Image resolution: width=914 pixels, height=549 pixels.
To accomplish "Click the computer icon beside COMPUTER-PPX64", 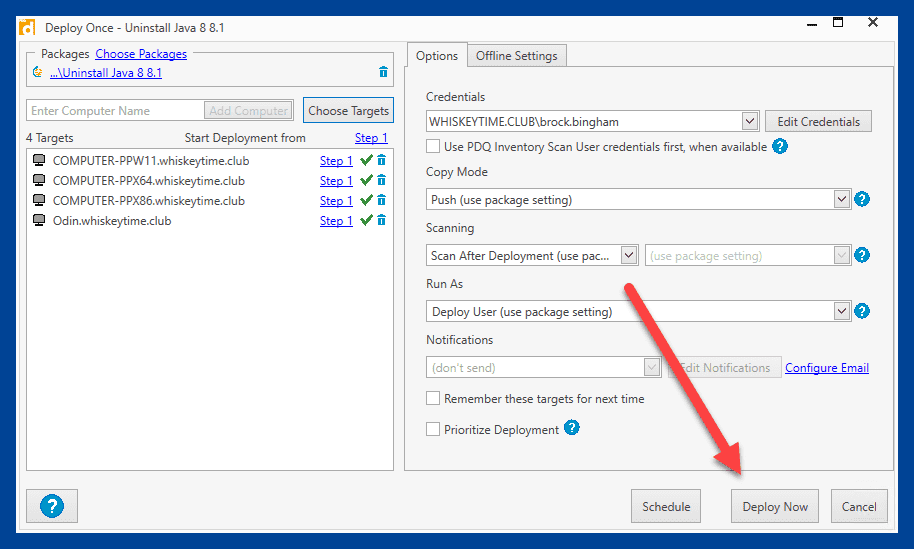I will tap(39, 180).
